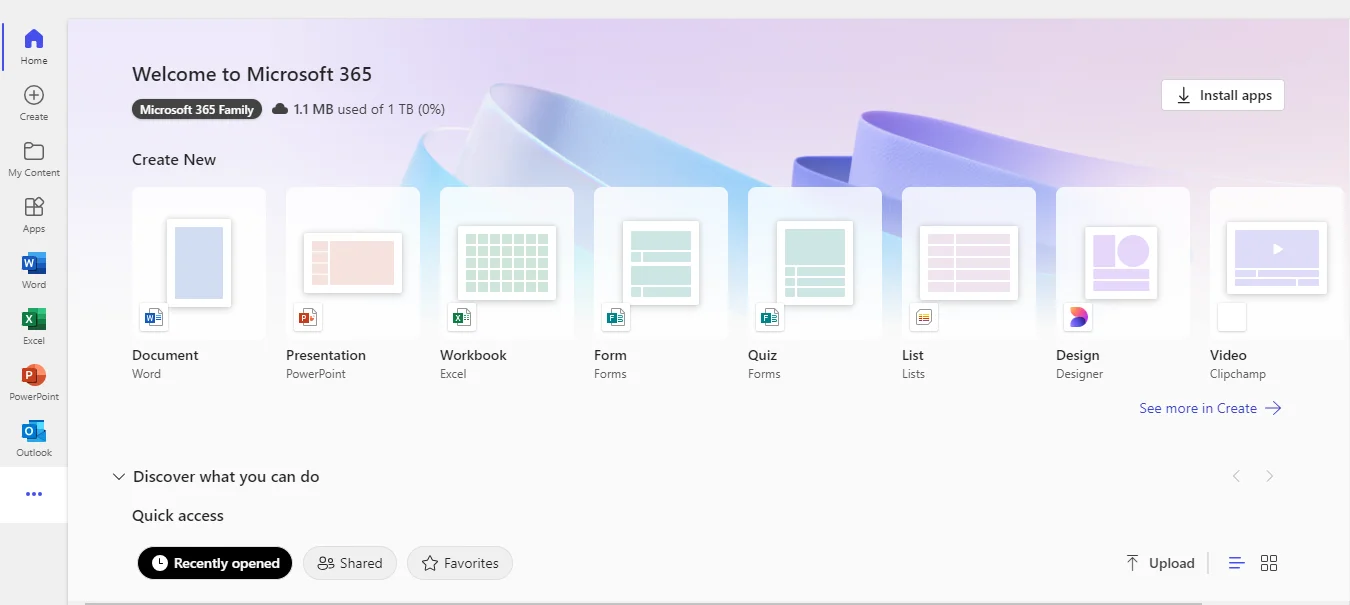
Task: Click the Workbook label text
Action: tap(473, 355)
